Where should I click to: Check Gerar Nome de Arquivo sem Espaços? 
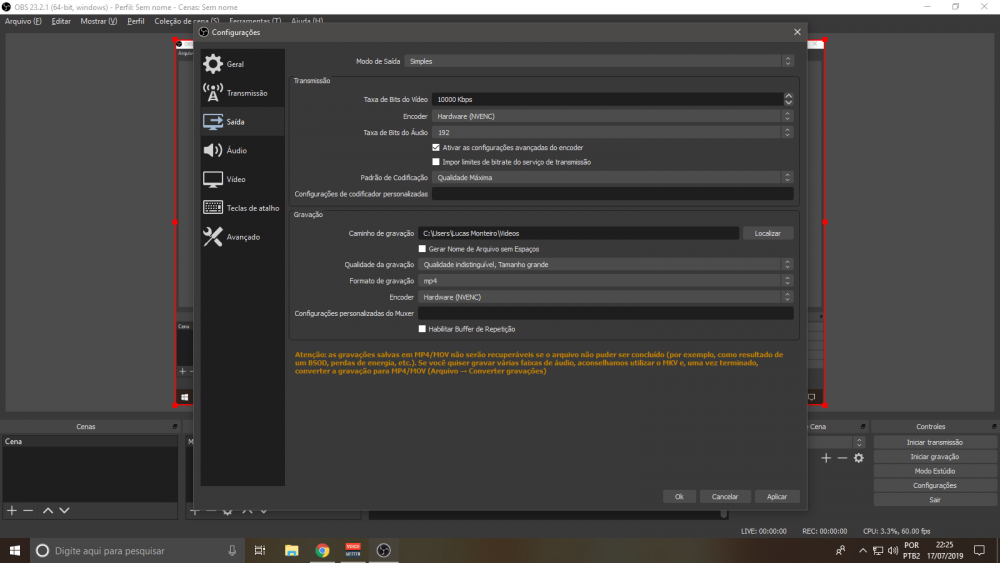(422, 249)
